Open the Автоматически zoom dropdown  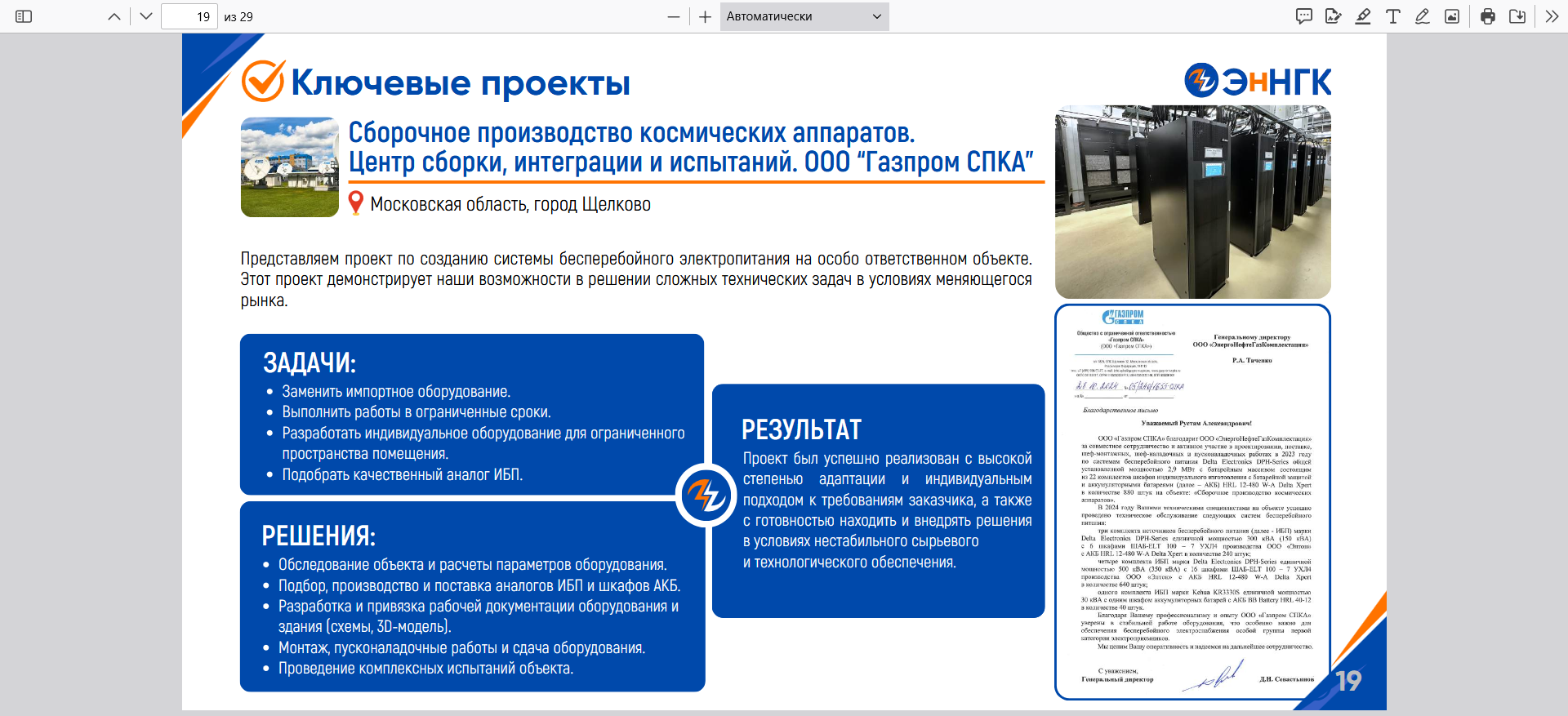[x=804, y=16]
